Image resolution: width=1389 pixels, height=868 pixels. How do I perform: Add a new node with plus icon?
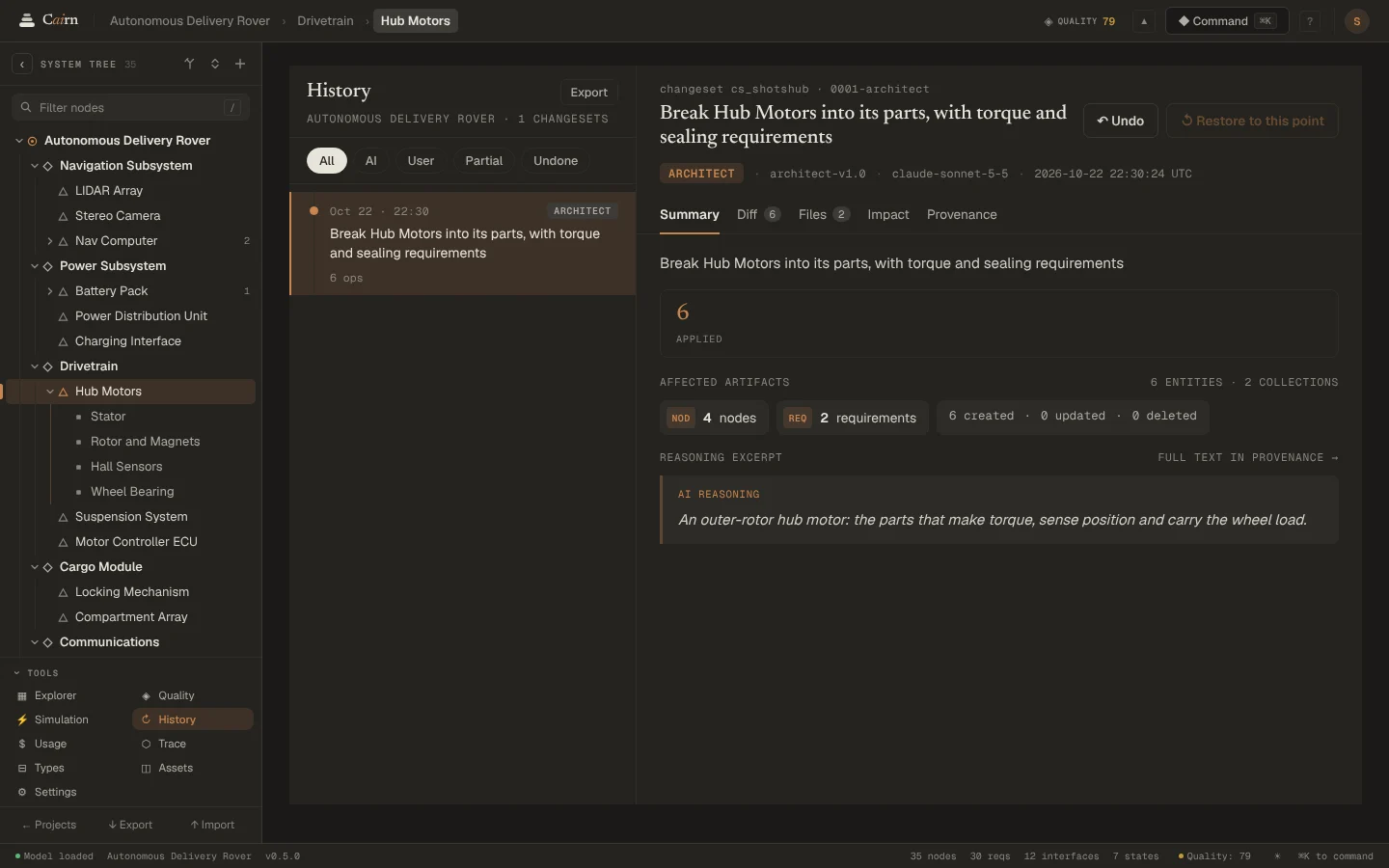pyautogui.click(x=240, y=64)
